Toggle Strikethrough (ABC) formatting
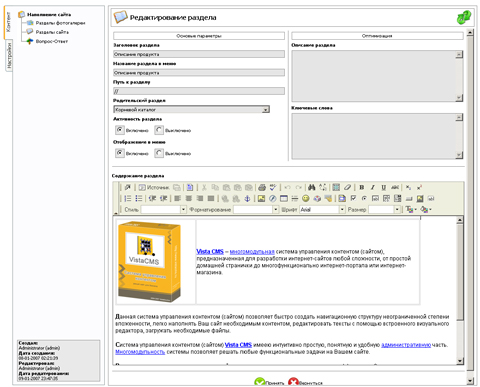The height and width of the screenshot is (387, 480). pos(395,187)
